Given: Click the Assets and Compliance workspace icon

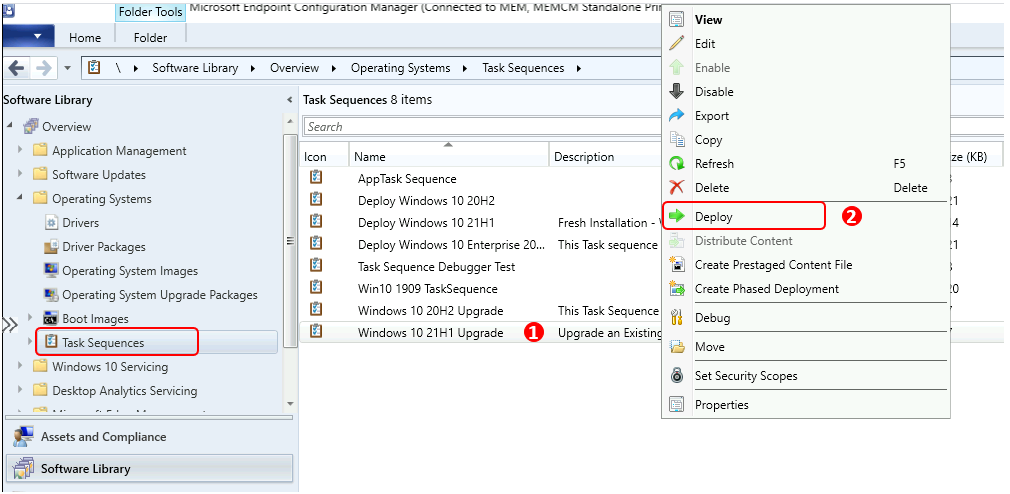Looking at the screenshot, I should coord(23,437).
